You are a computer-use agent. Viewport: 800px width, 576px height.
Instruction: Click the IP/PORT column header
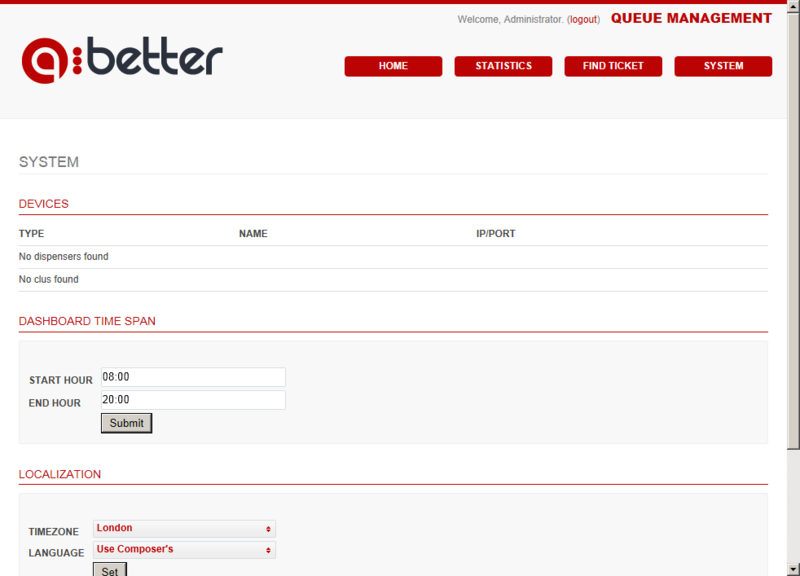pos(495,234)
